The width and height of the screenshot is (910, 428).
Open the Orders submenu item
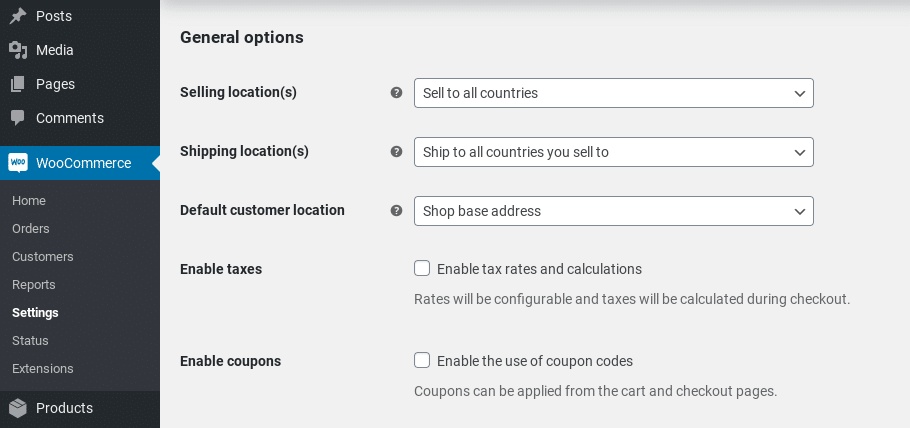pyautogui.click(x=30, y=229)
